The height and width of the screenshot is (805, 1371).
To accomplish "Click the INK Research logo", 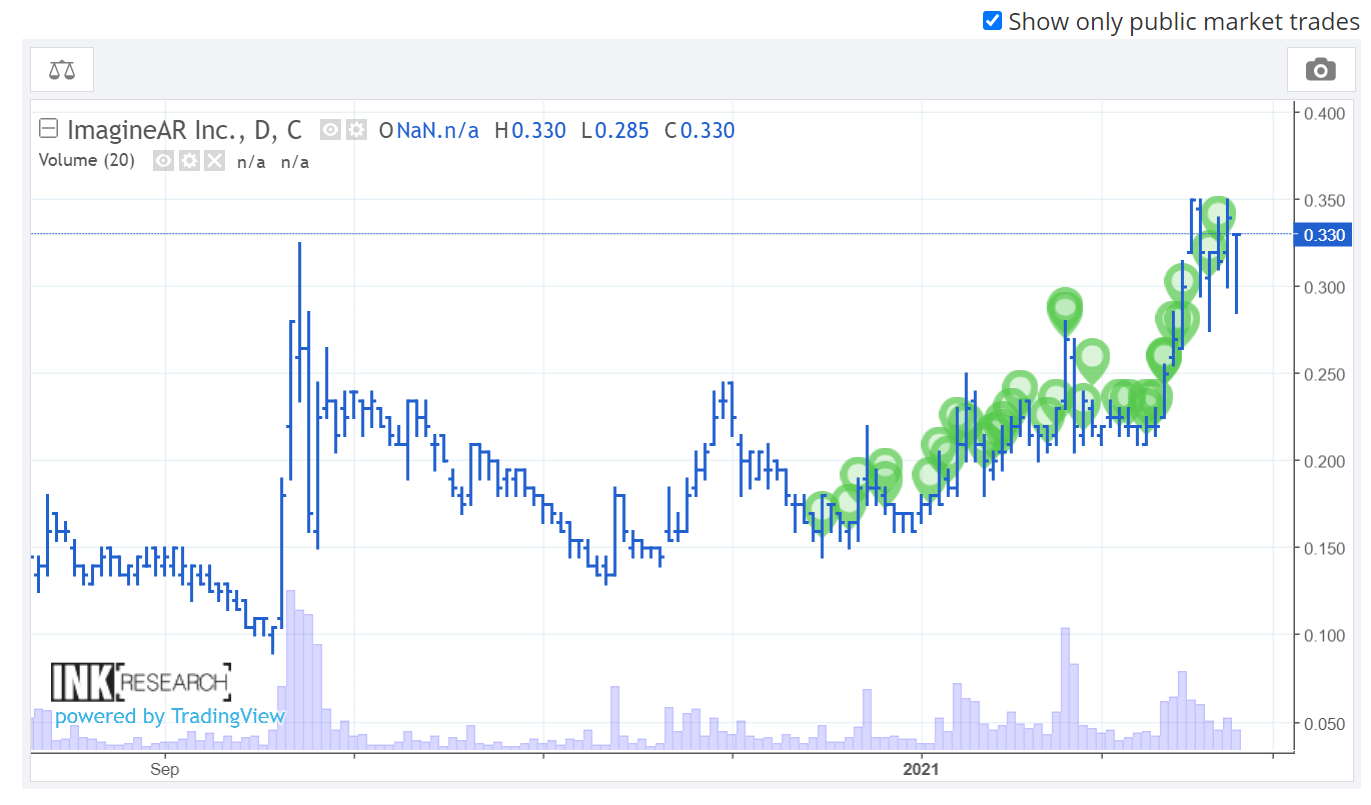I will (x=140, y=682).
